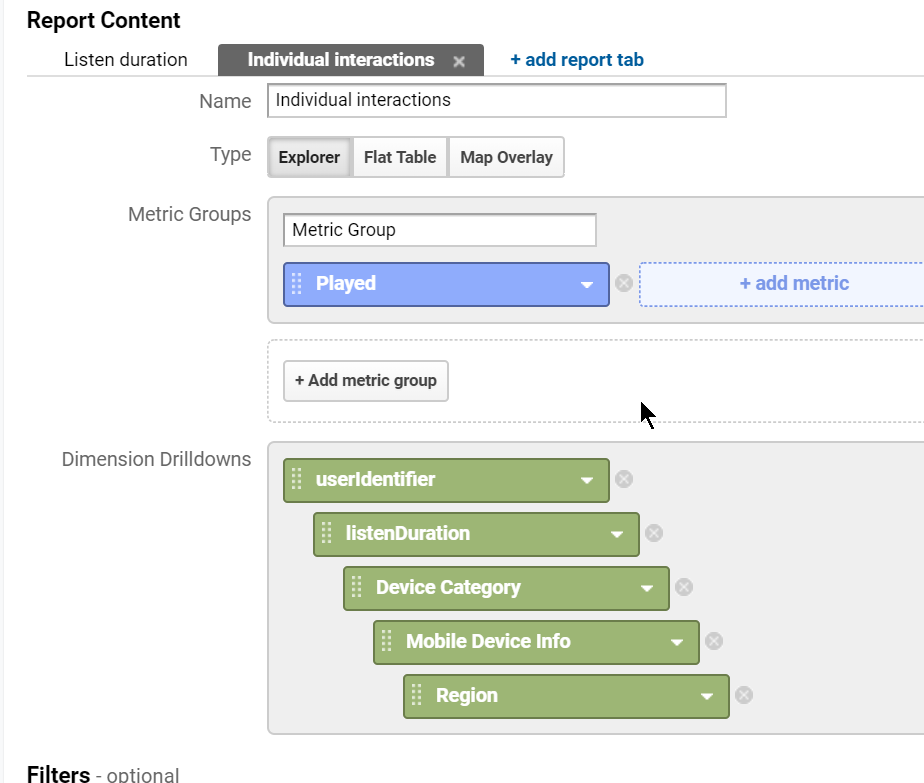Close the Individual interactions tab
Image resolution: width=924 pixels, height=783 pixels.
point(459,61)
